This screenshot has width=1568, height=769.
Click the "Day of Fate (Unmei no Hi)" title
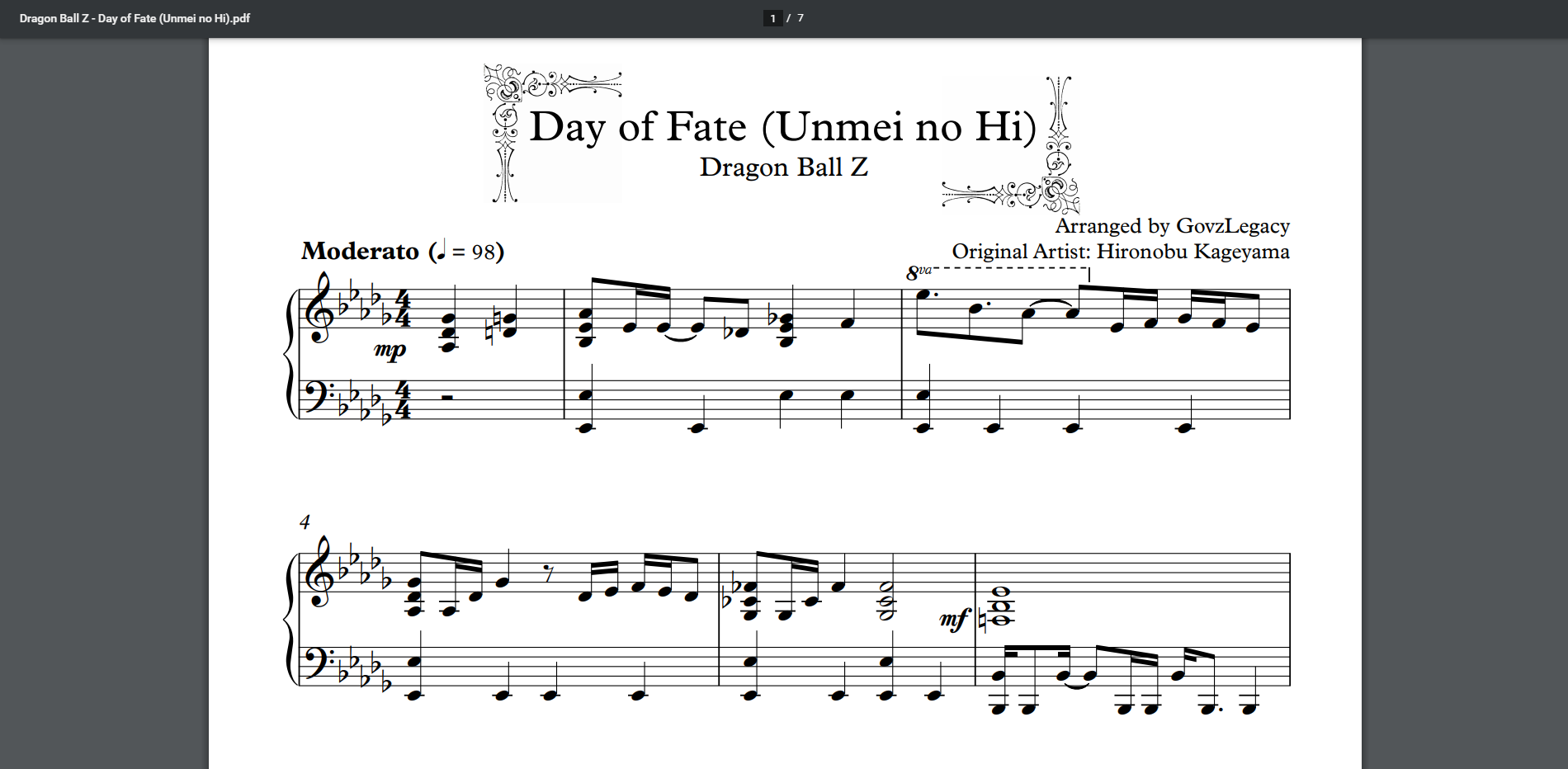click(782, 127)
